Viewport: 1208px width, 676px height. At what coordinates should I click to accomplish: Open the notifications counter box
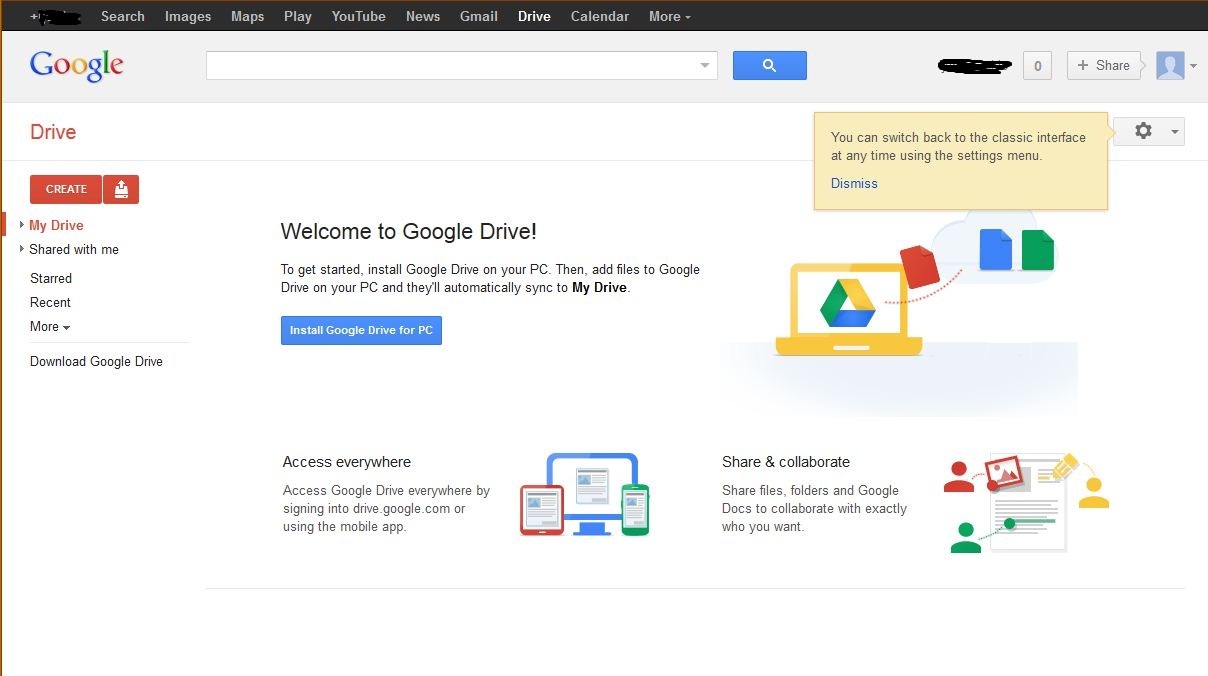(x=1037, y=66)
